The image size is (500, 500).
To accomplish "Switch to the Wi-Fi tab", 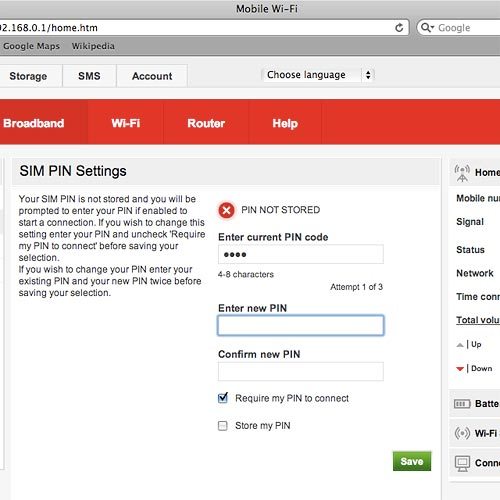I will point(126,123).
